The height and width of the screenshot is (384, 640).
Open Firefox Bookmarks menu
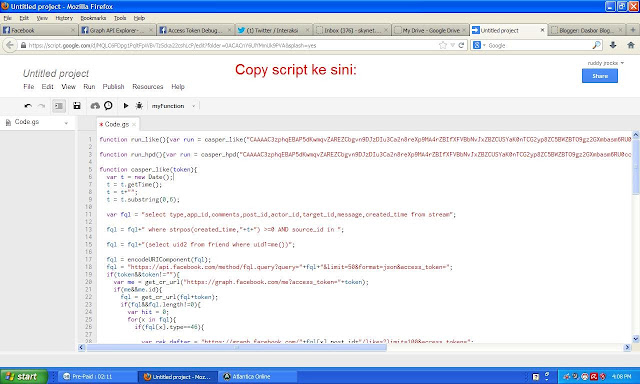(x=93, y=18)
